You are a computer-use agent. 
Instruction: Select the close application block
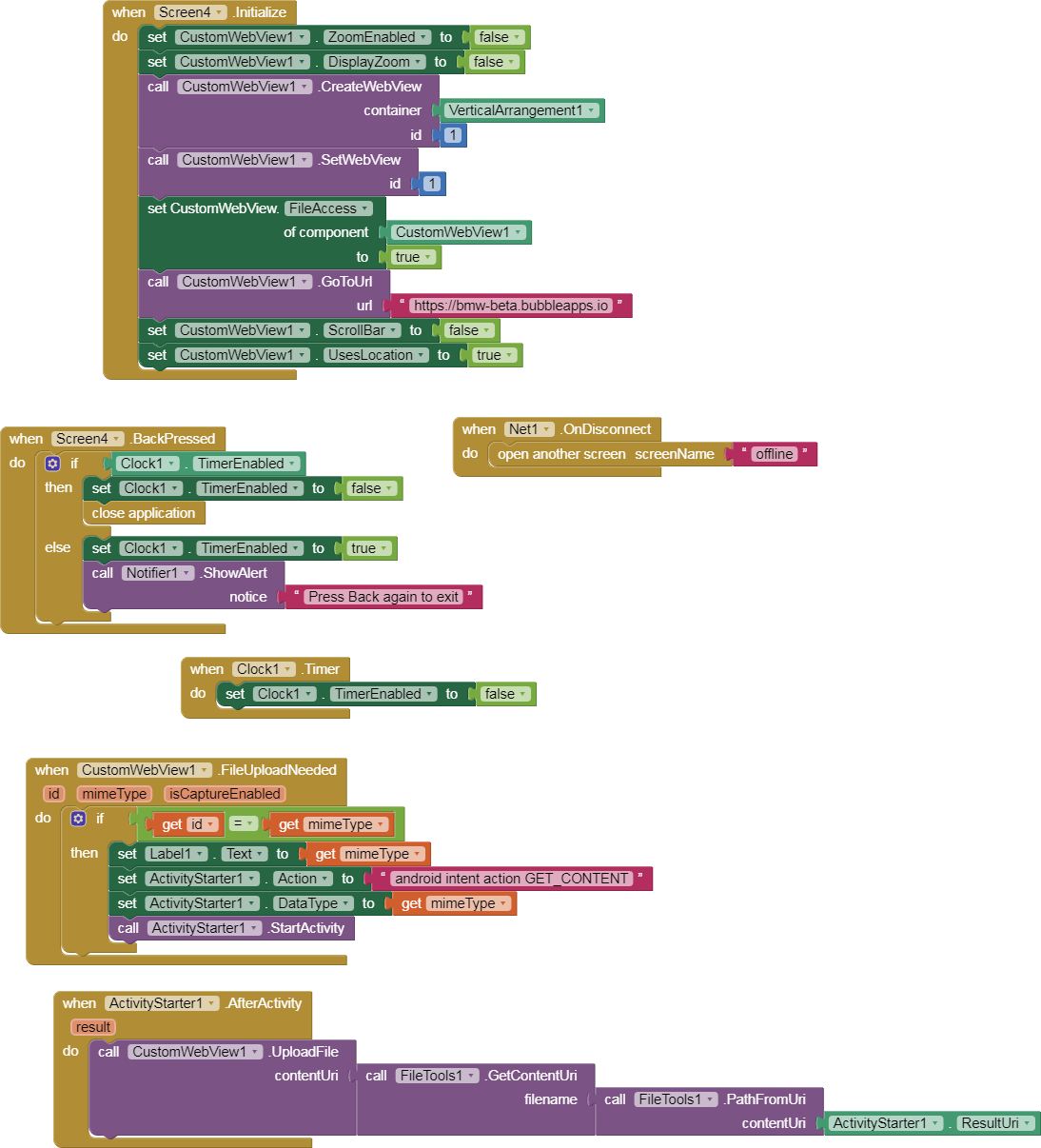(143, 513)
